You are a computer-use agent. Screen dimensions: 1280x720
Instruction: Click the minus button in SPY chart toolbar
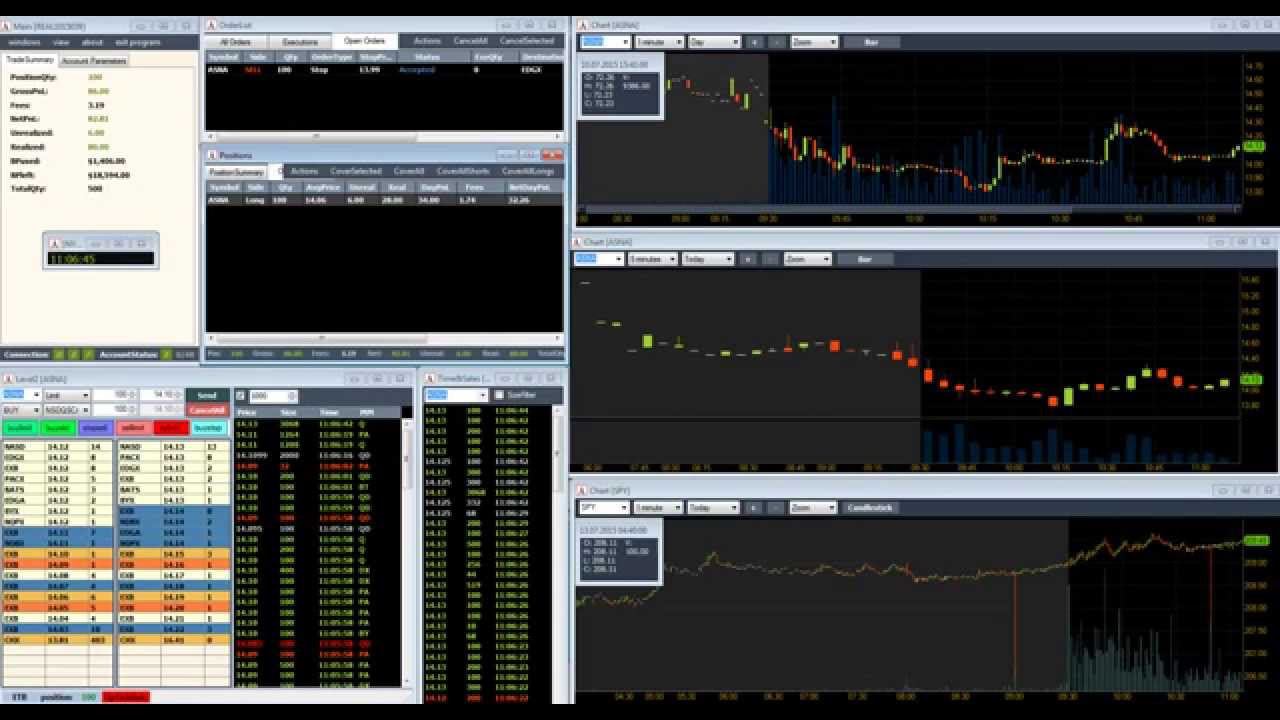(x=777, y=508)
